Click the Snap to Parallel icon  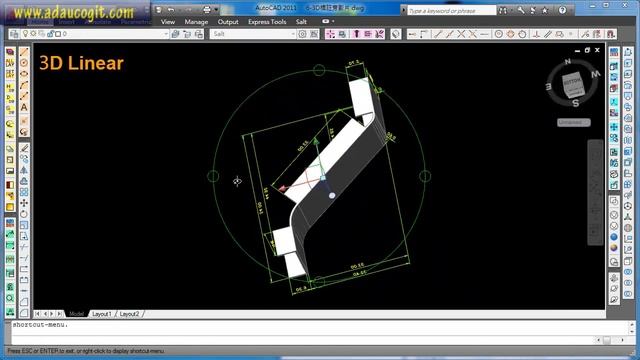tap(548, 34)
